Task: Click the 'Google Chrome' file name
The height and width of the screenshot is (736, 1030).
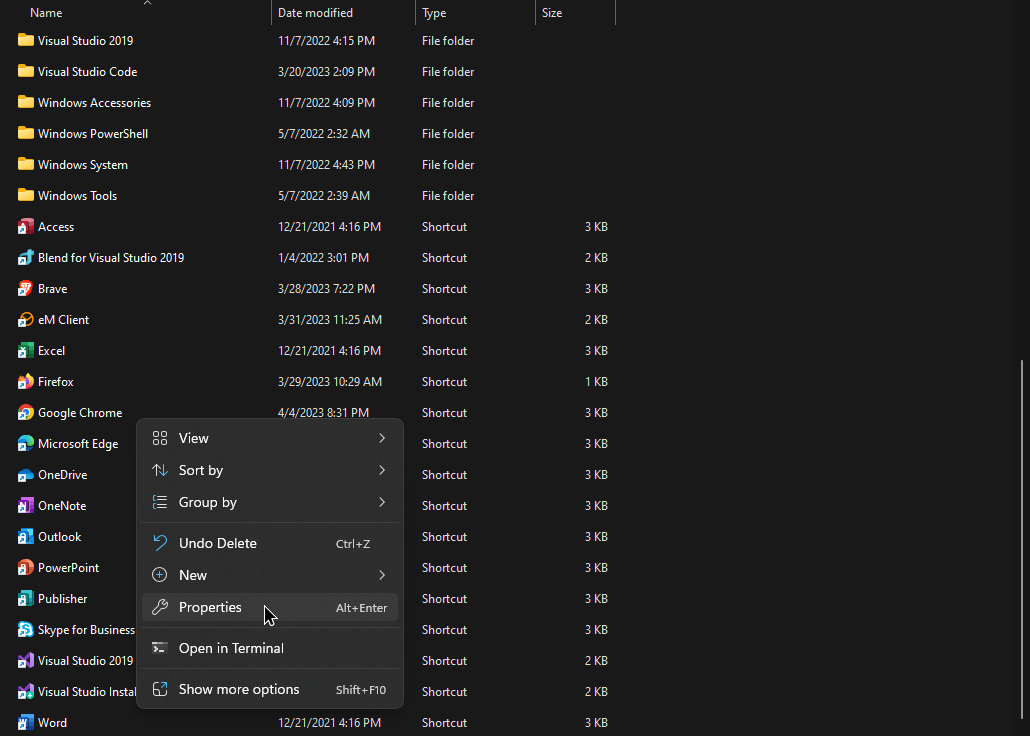Action: click(80, 413)
